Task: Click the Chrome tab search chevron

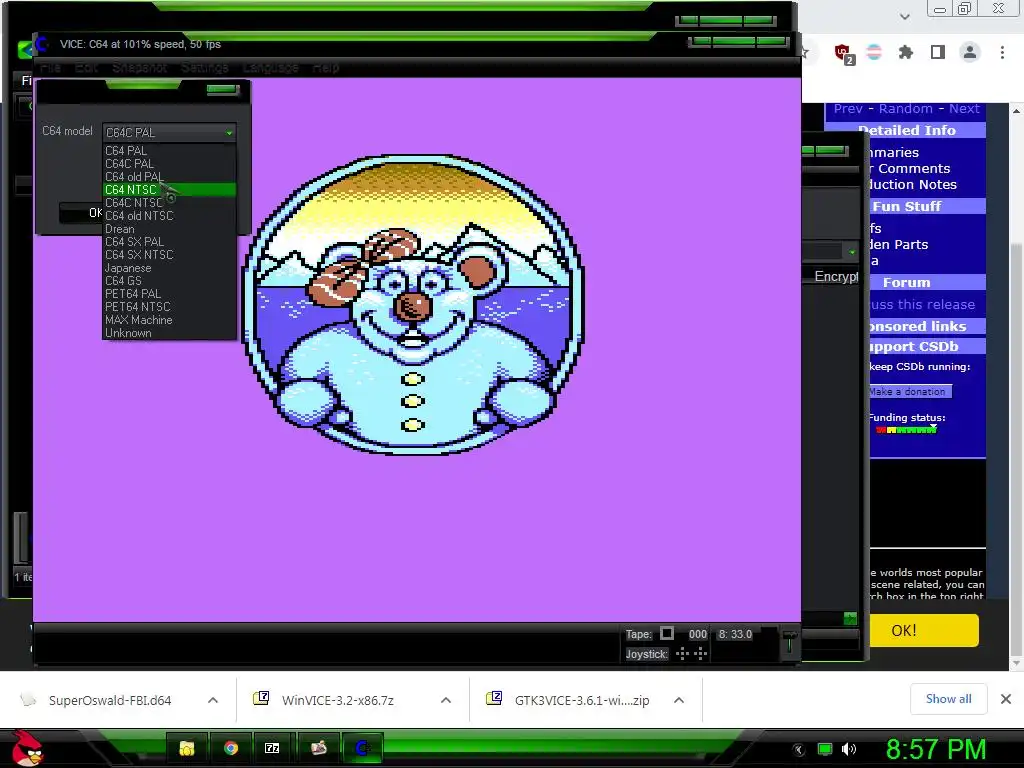Action: [x=904, y=16]
